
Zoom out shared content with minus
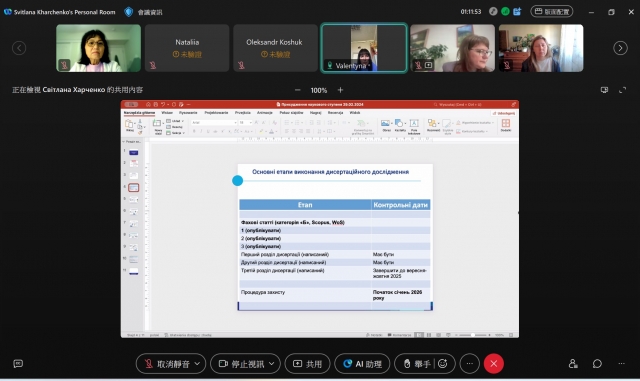coord(298,90)
